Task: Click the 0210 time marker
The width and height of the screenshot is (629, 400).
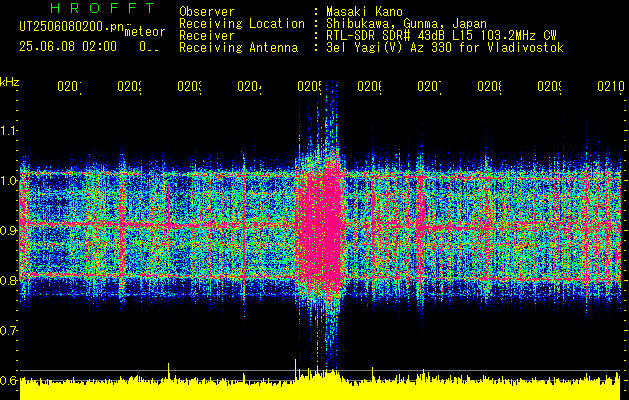Action: coord(611,86)
